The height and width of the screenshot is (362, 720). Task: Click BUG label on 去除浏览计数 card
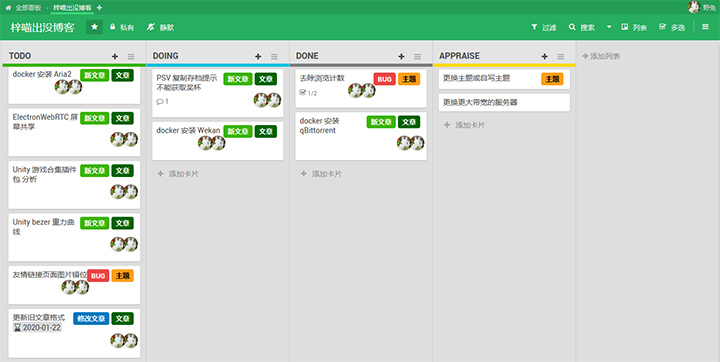pyautogui.click(x=384, y=79)
